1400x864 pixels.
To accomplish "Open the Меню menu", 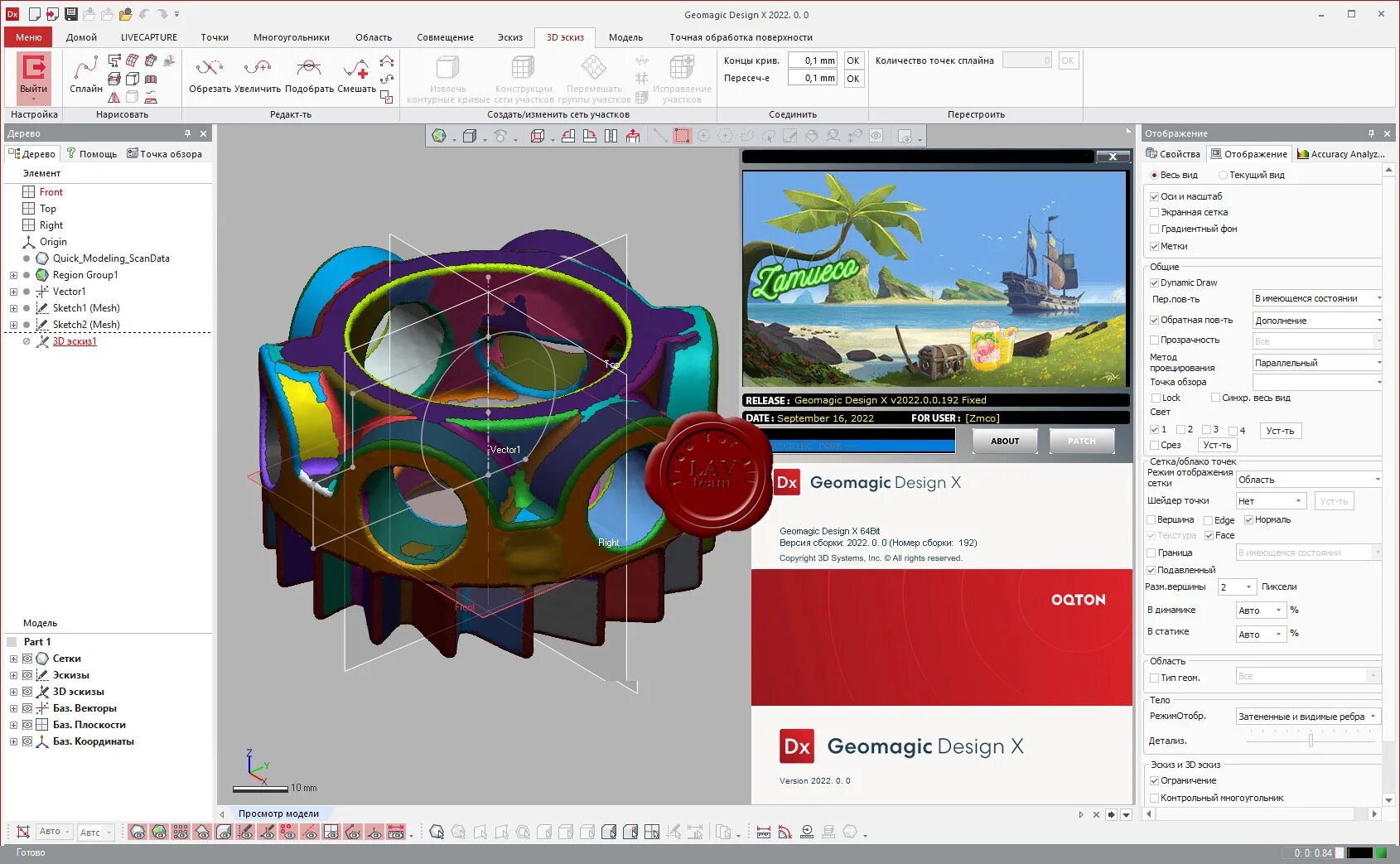I will [x=28, y=37].
